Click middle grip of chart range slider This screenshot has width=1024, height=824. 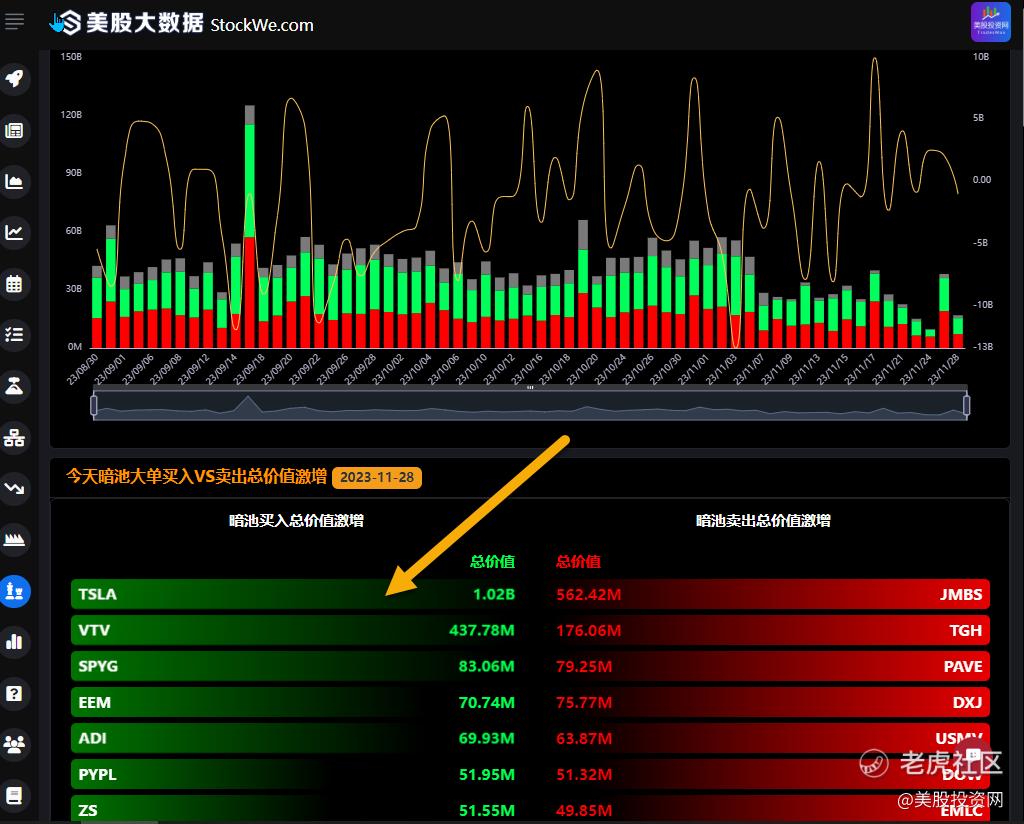pos(530,388)
